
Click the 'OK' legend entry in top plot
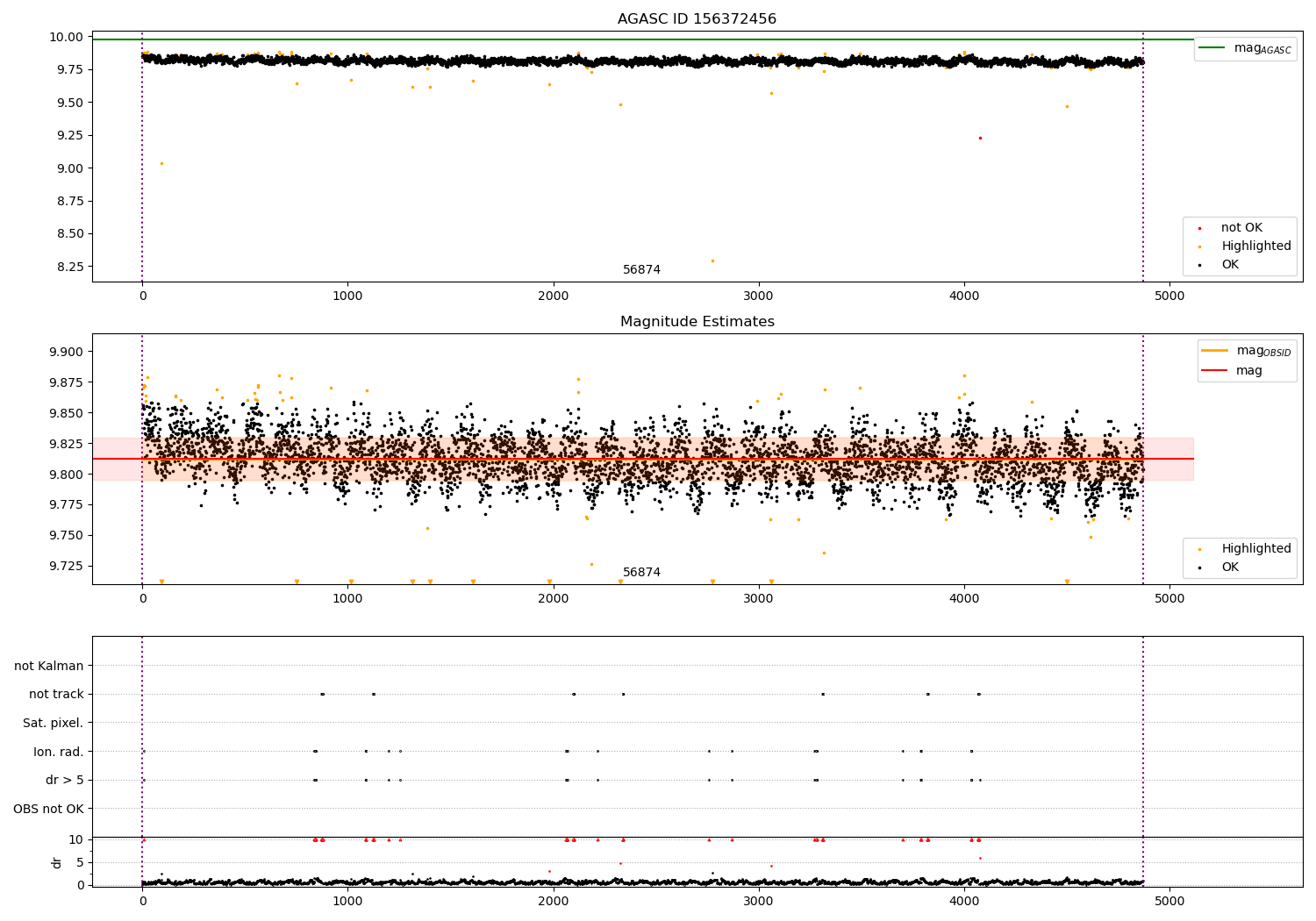[1219, 265]
